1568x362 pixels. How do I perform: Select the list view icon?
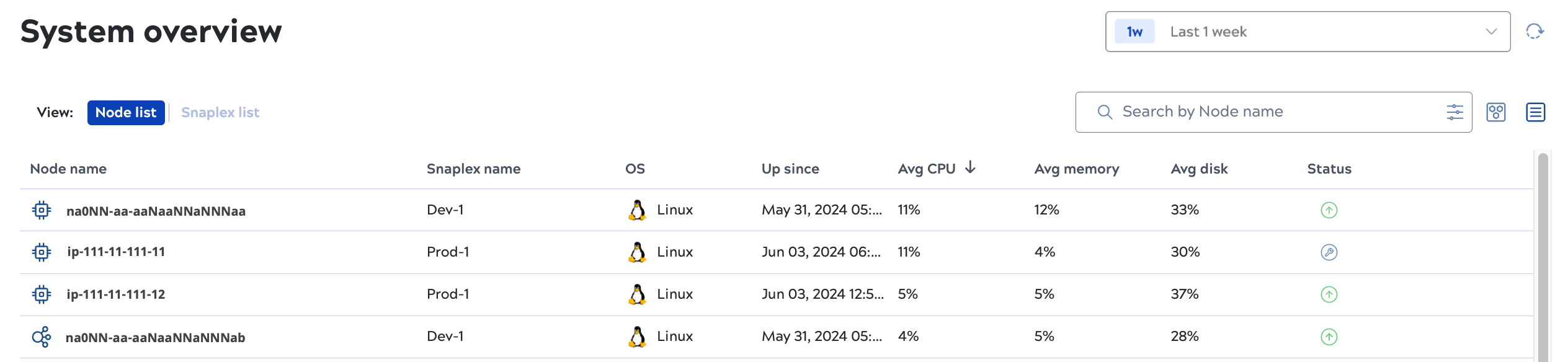tap(1535, 112)
